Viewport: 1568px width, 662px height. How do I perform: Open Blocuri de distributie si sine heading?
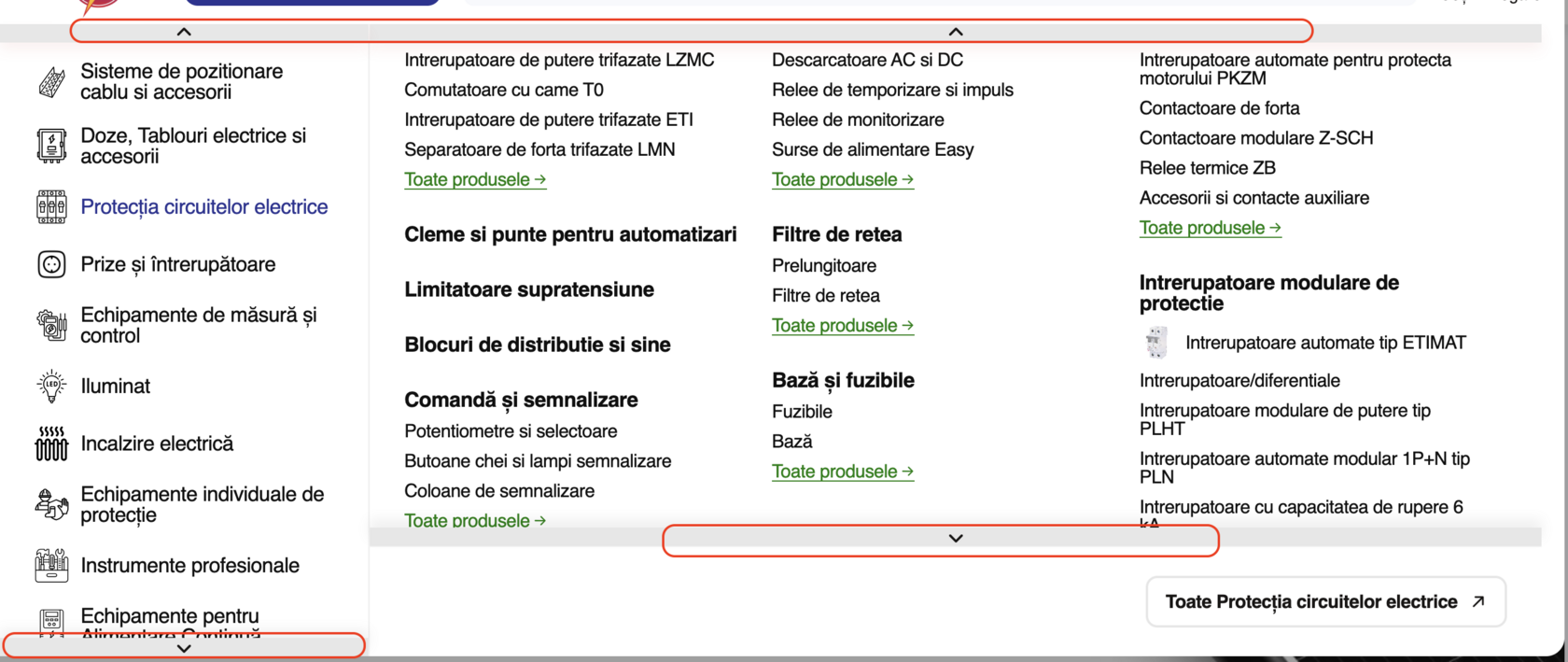pos(538,345)
